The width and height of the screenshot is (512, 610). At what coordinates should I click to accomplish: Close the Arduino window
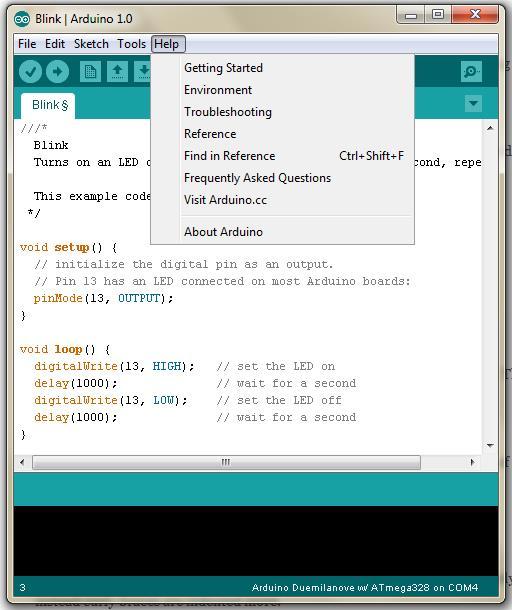[x=475, y=15]
